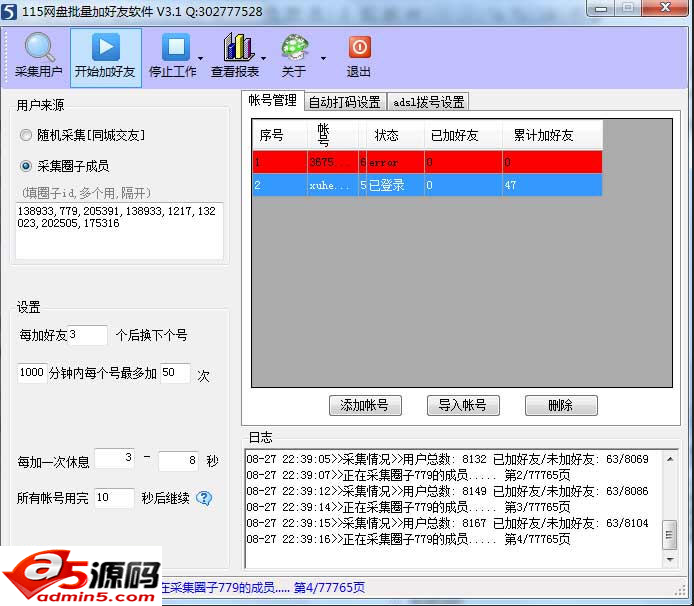Click the 47 cumulative friends cell
The width and height of the screenshot is (694, 606).
552,185
